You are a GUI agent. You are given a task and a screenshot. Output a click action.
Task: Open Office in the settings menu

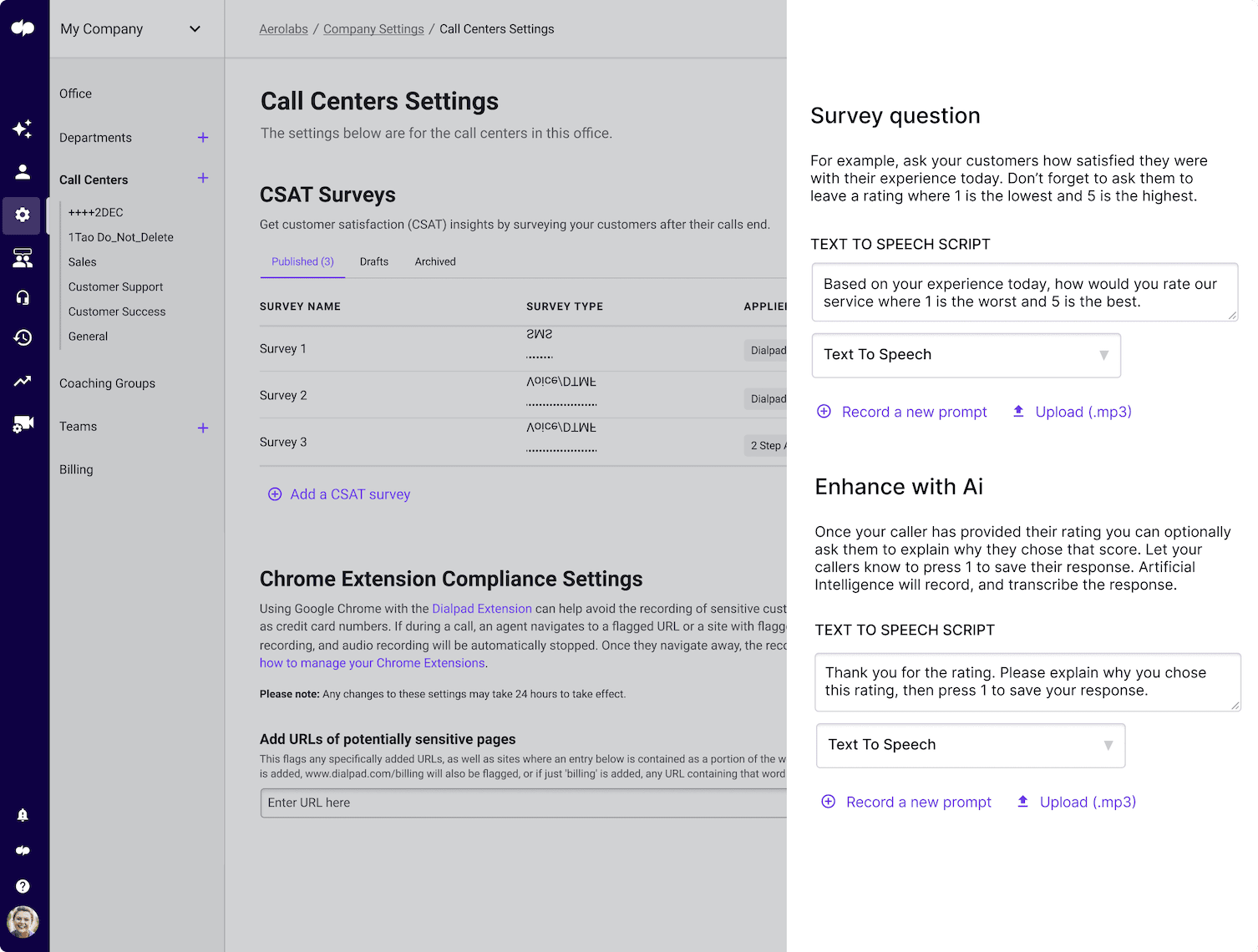tap(75, 94)
